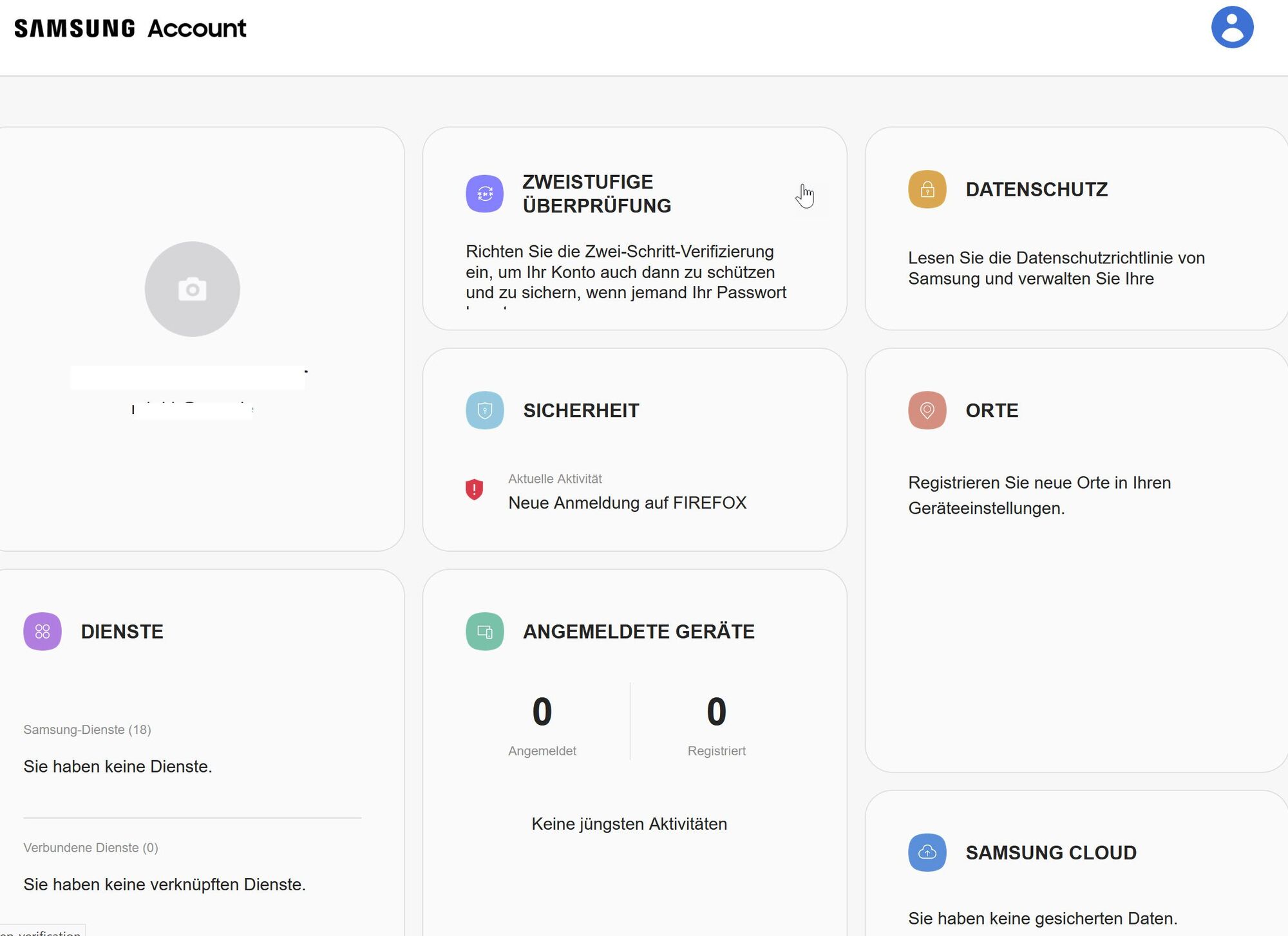Open the Samsung Cloud heading
This screenshot has width=1288, height=936.
[1051, 852]
